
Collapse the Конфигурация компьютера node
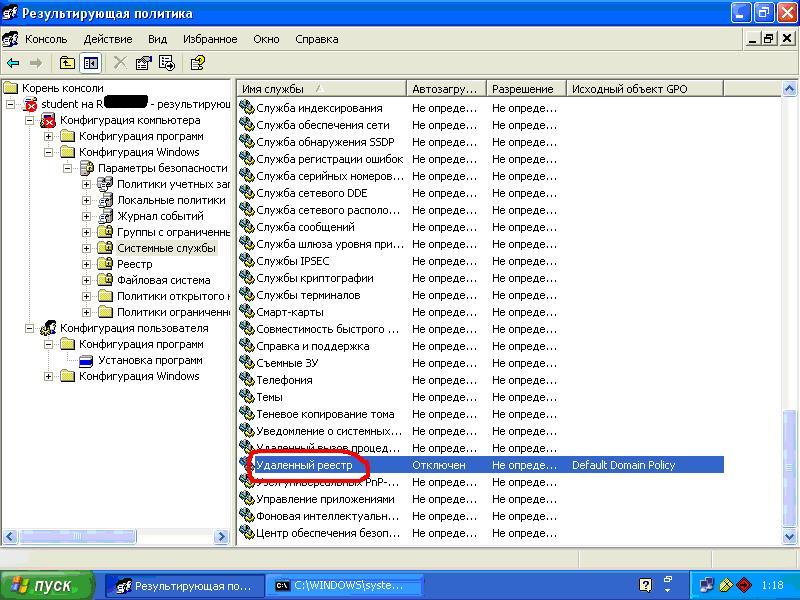click(x=30, y=120)
